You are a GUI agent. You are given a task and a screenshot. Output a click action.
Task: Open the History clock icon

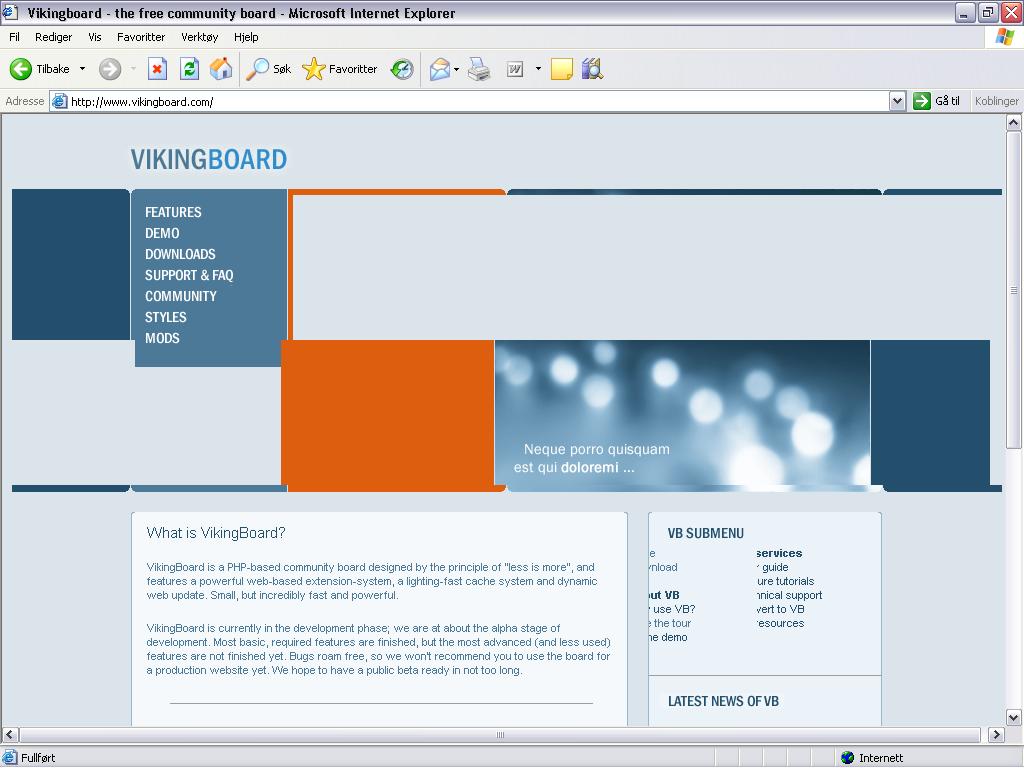[x=402, y=69]
